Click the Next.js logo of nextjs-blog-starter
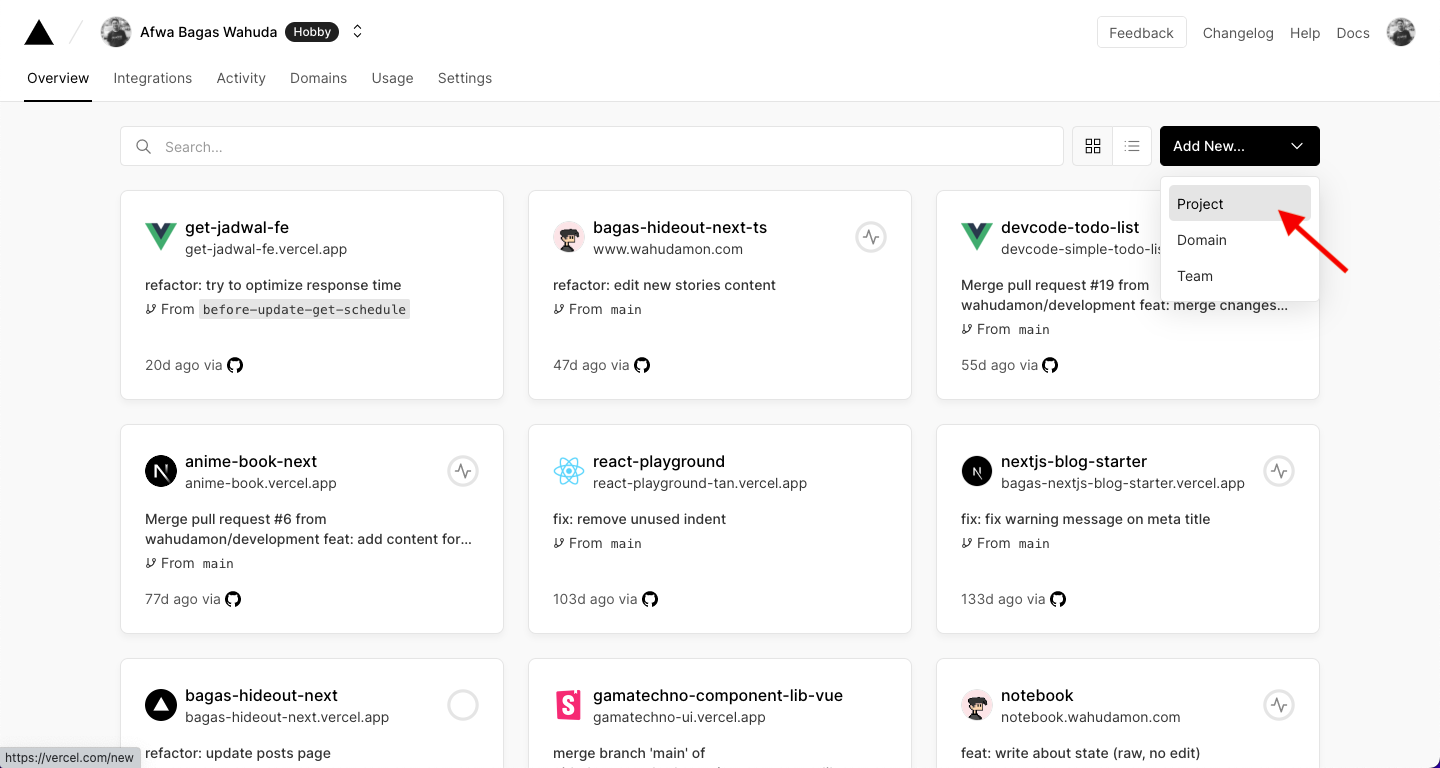The width and height of the screenshot is (1440, 768). coord(977,471)
